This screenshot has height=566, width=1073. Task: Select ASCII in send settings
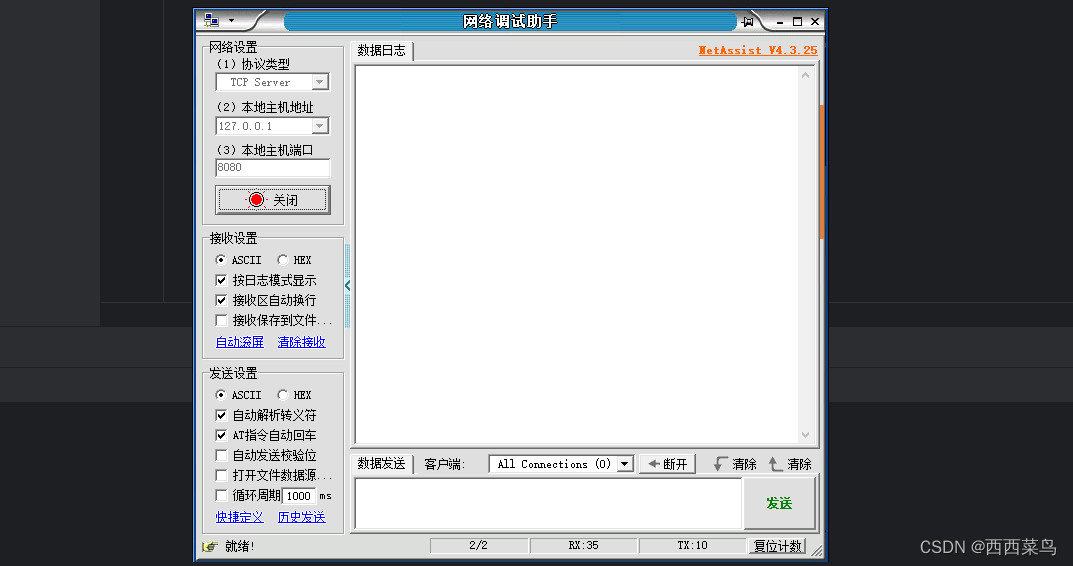tap(220, 395)
